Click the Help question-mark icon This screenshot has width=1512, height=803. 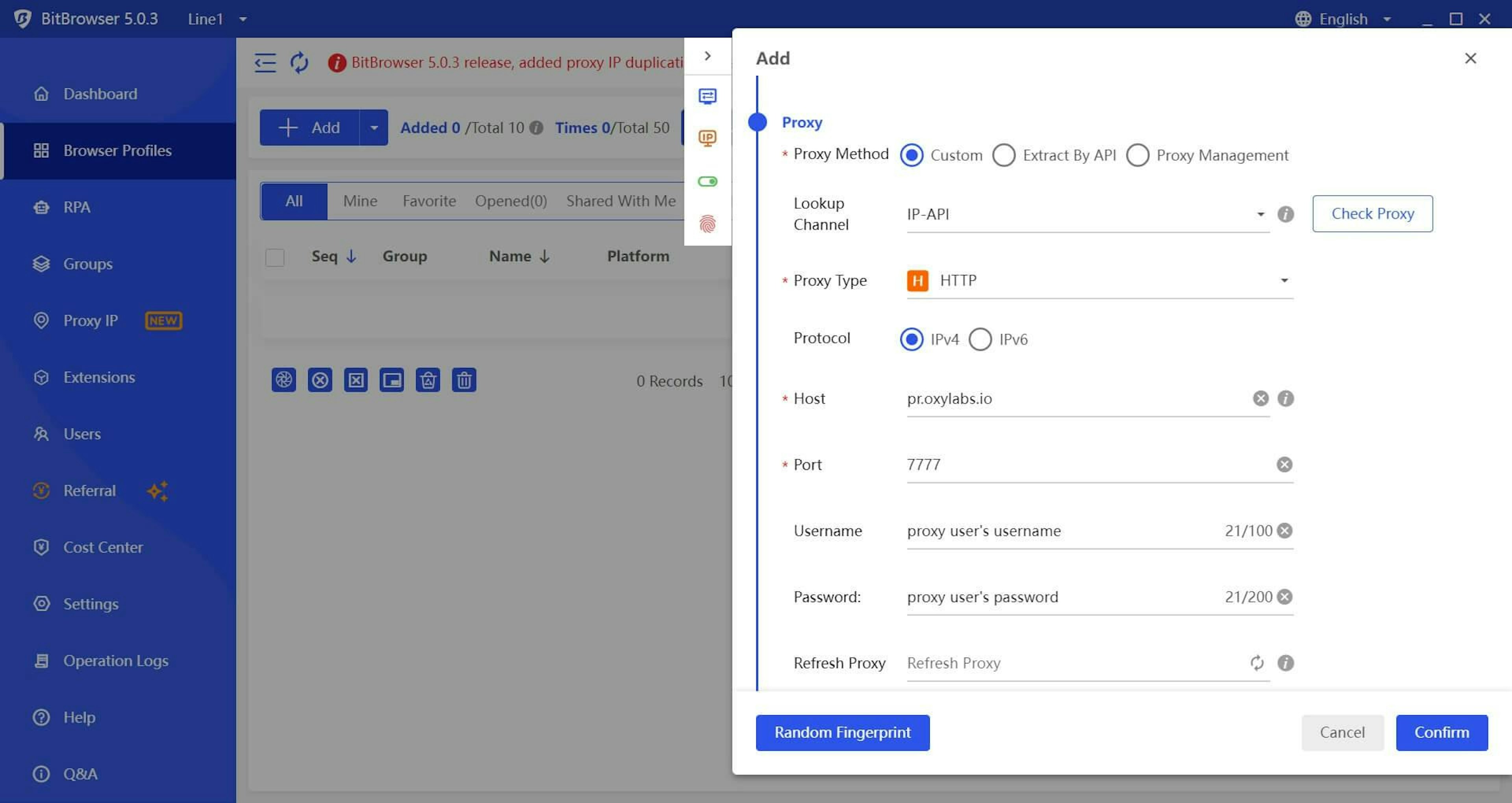[x=41, y=717]
